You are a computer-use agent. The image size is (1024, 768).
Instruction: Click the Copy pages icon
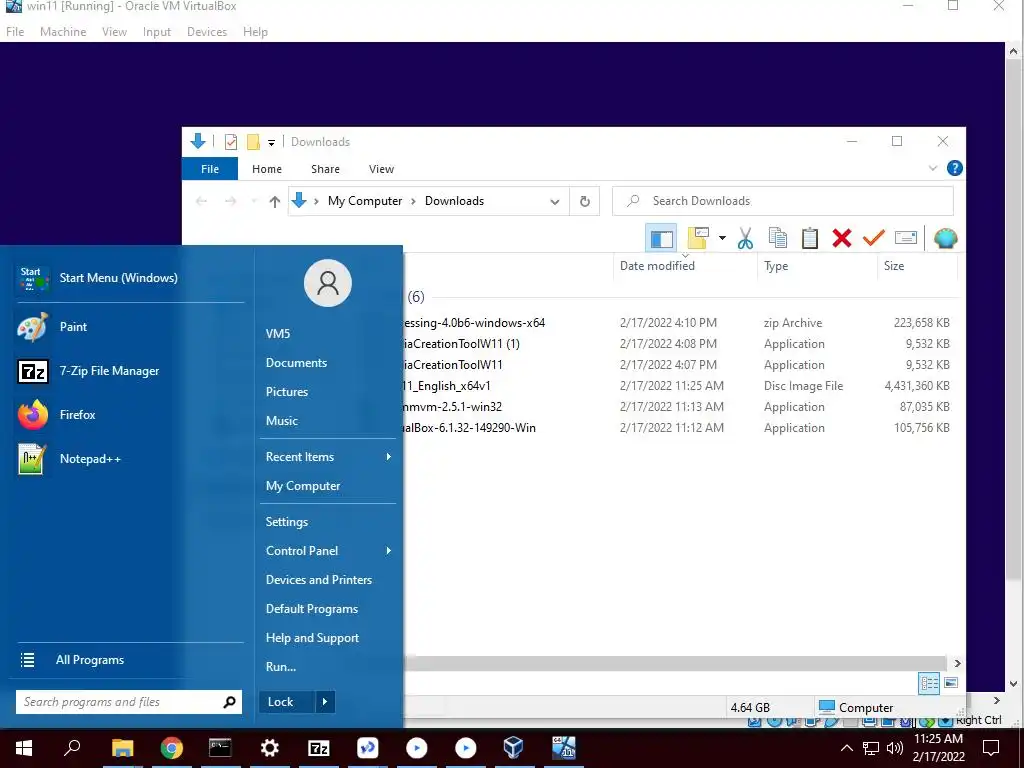point(778,238)
